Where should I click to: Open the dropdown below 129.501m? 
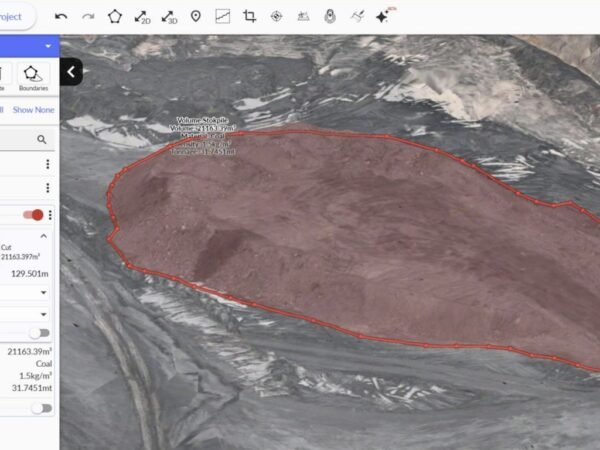(43, 292)
